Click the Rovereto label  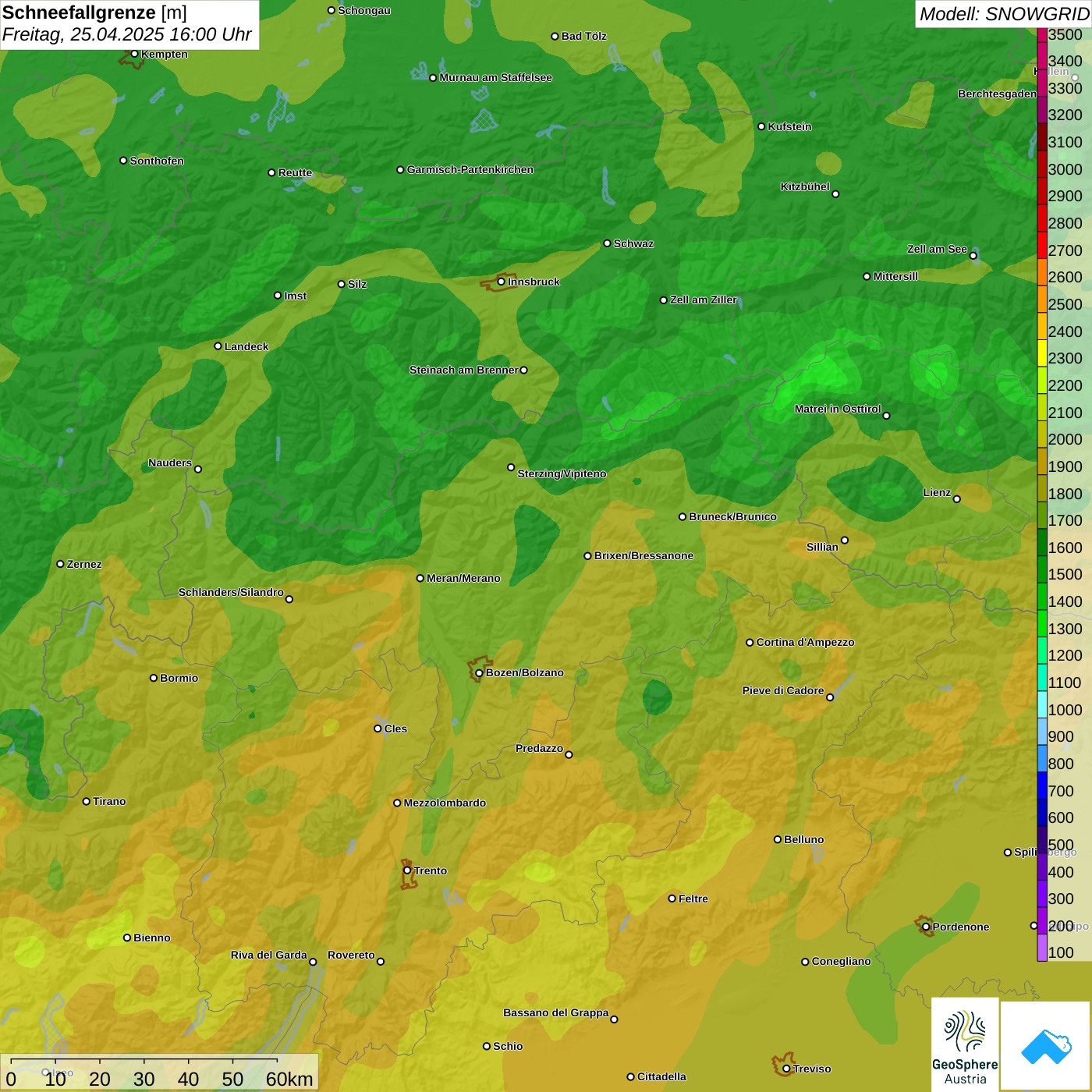tap(352, 955)
